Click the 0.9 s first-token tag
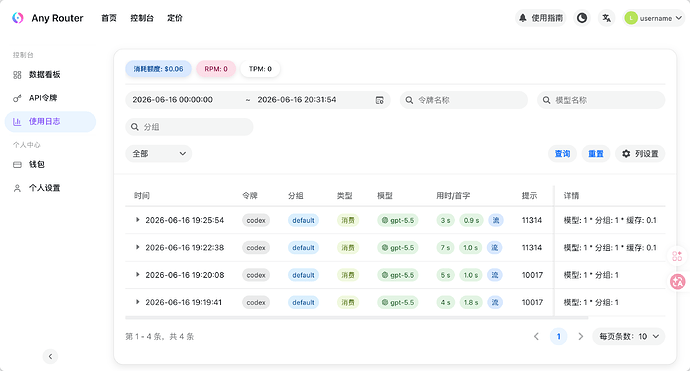The width and height of the screenshot is (690, 371). coord(471,220)
